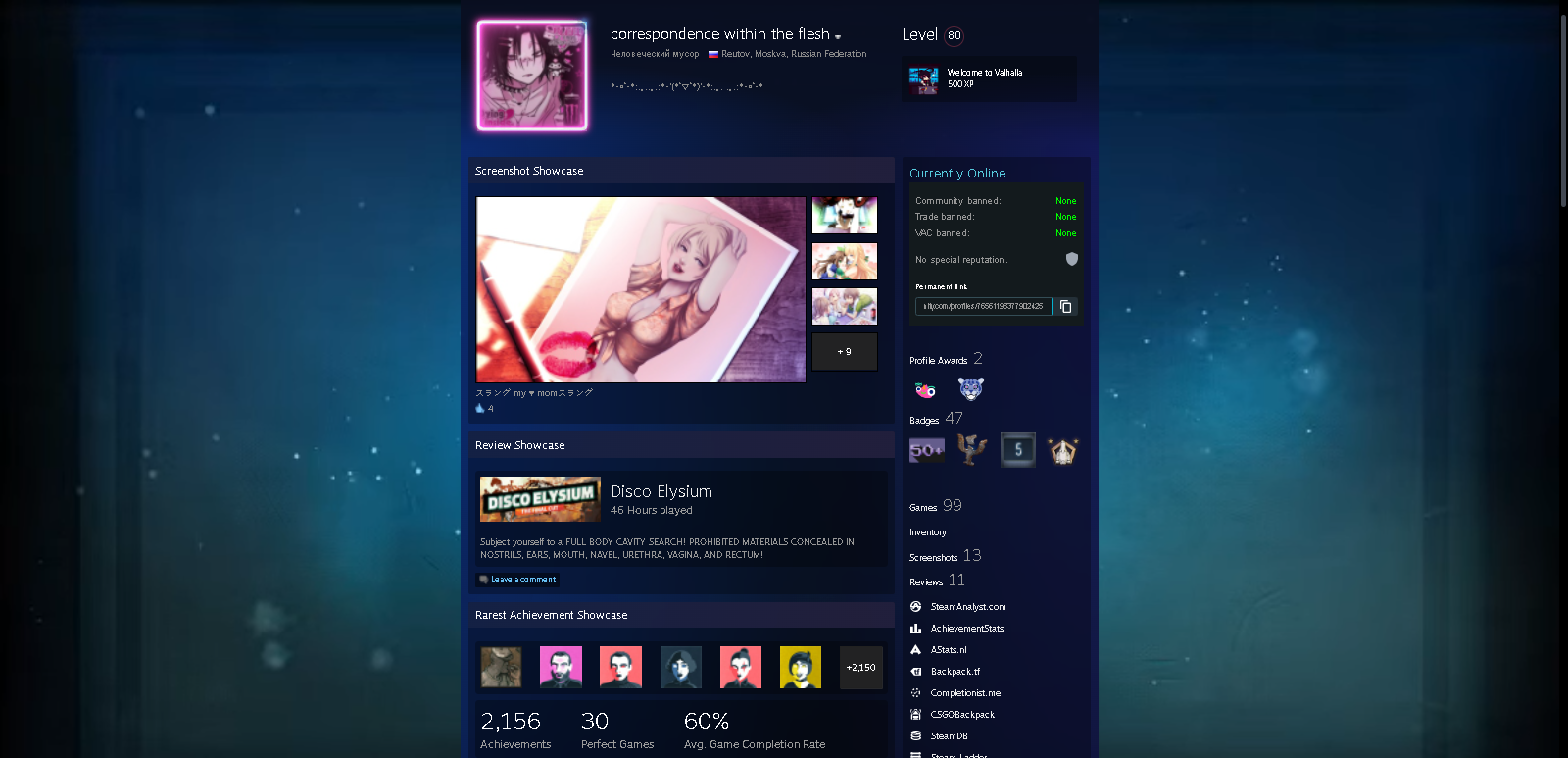Click the SteamAnalyst.com icon
The width and height of the screenshot is (1568, 758).
[915, 607]
